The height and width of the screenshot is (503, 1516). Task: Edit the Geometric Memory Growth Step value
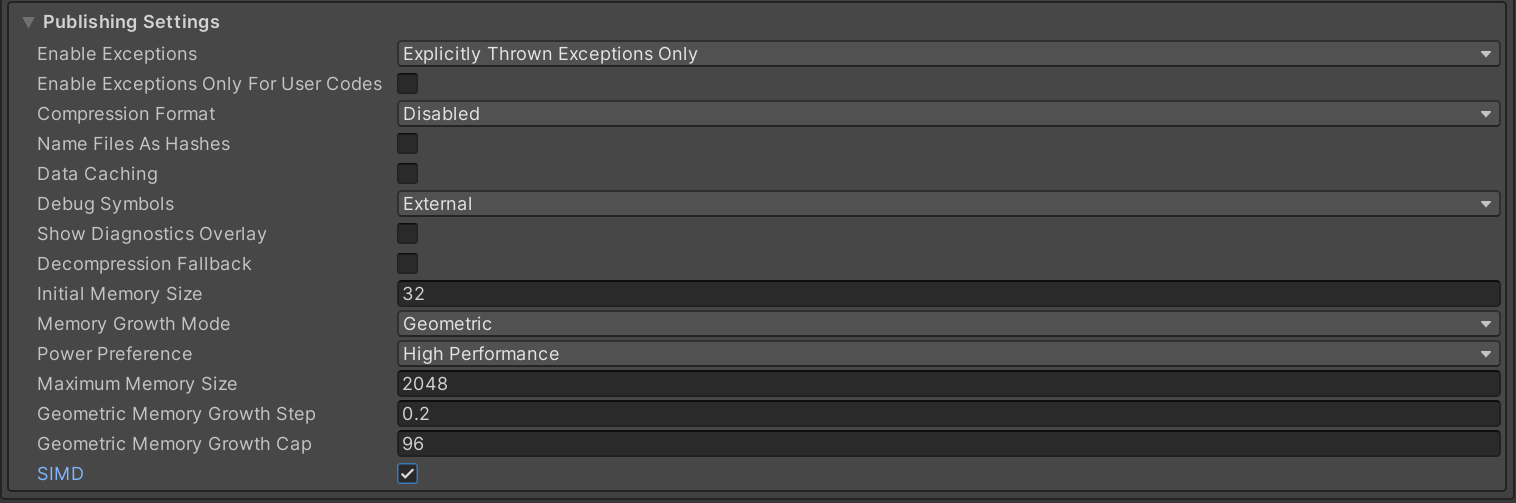pos(947,414)
